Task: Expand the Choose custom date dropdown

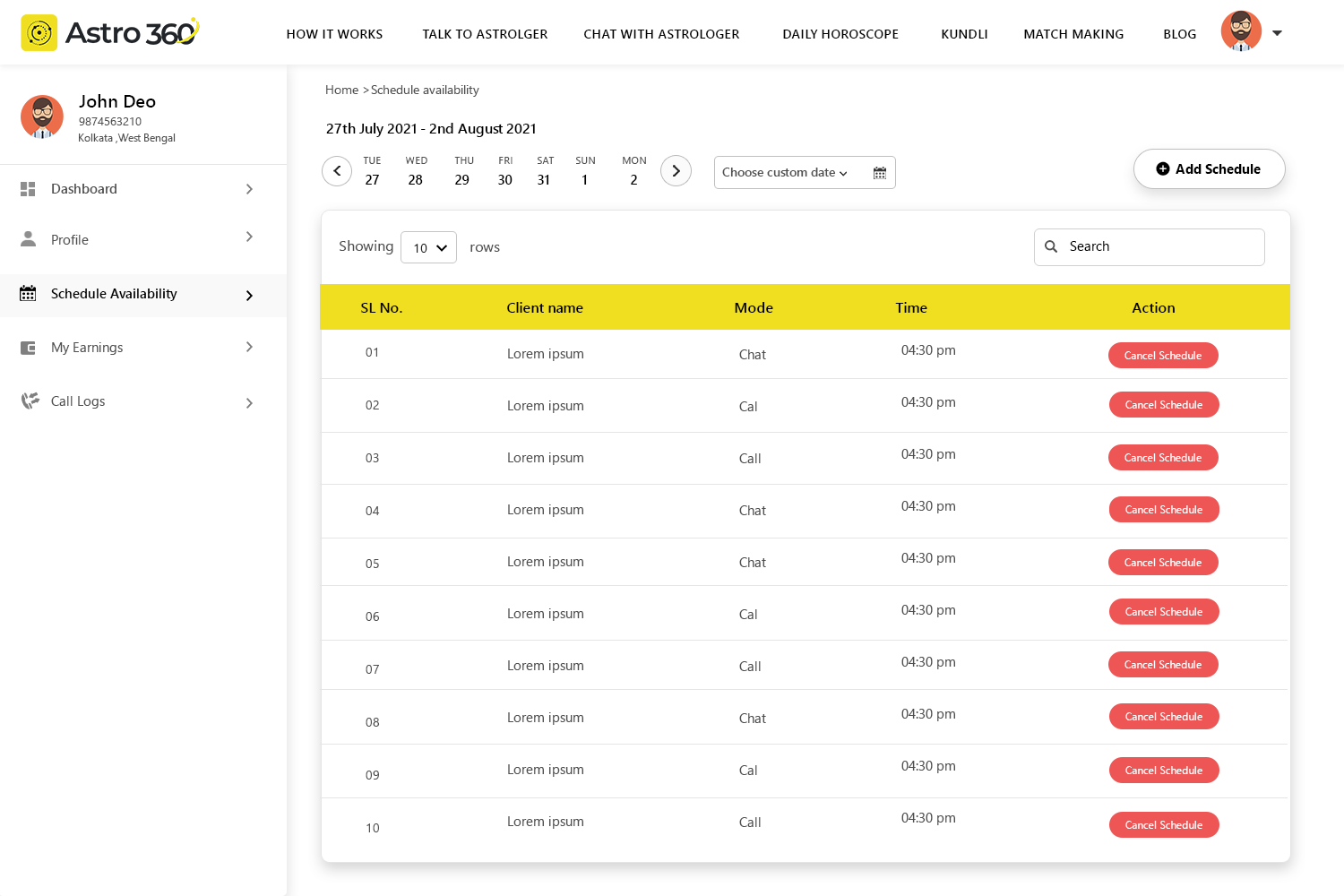Action: (x=784, y=173)
